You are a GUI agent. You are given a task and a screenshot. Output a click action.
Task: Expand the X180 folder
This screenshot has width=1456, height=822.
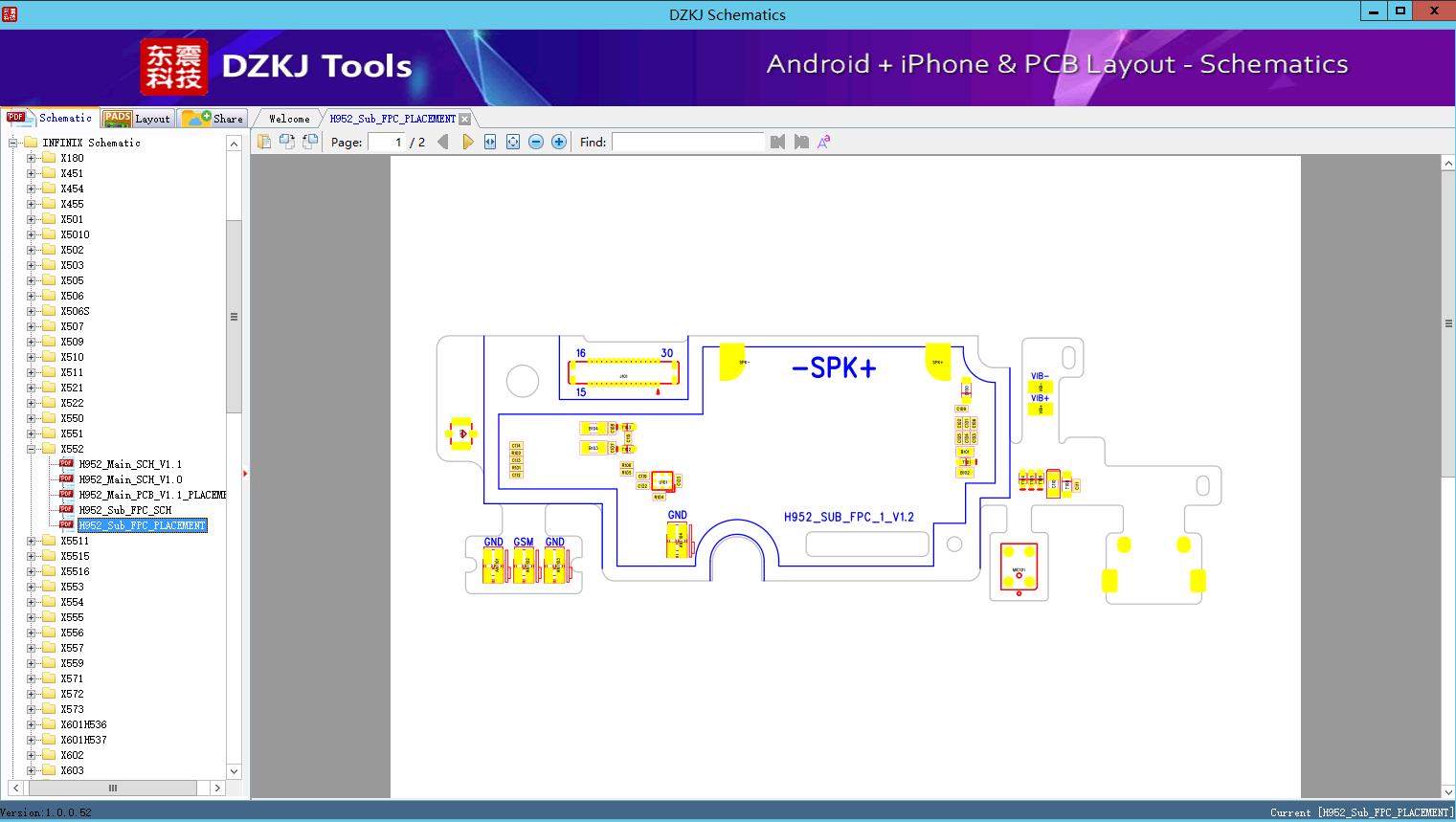[x=32, y=158]
